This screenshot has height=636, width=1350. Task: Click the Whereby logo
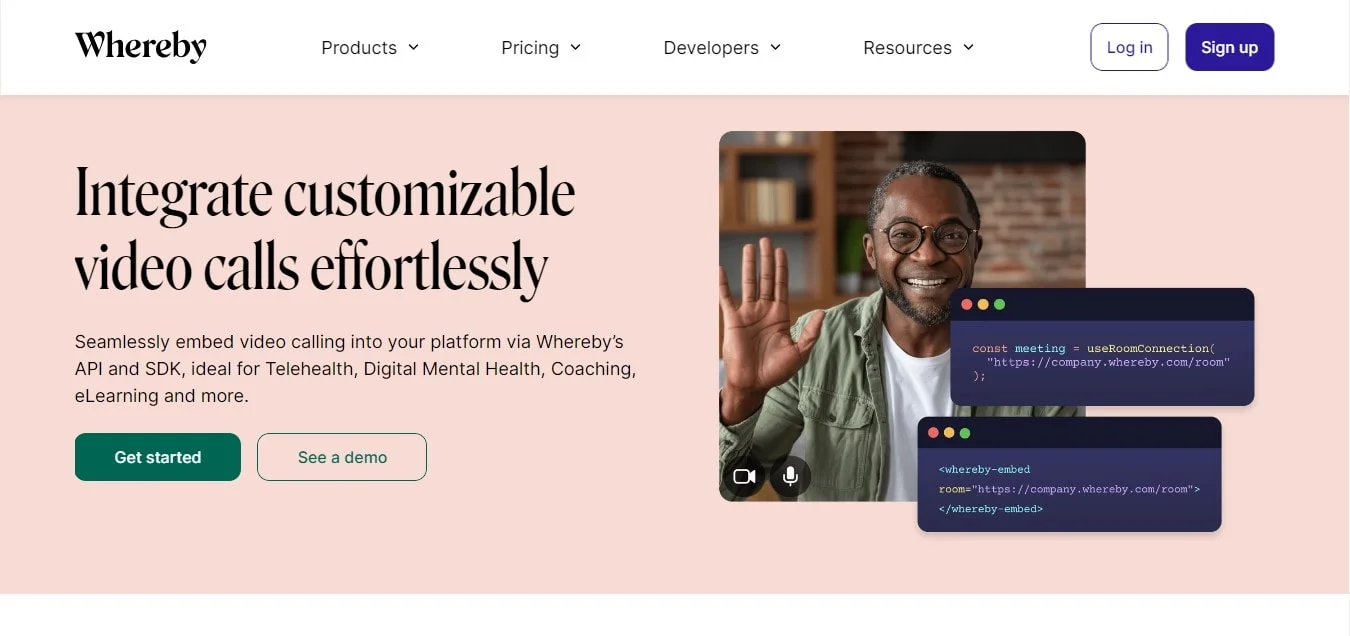(x=141, y=46)
